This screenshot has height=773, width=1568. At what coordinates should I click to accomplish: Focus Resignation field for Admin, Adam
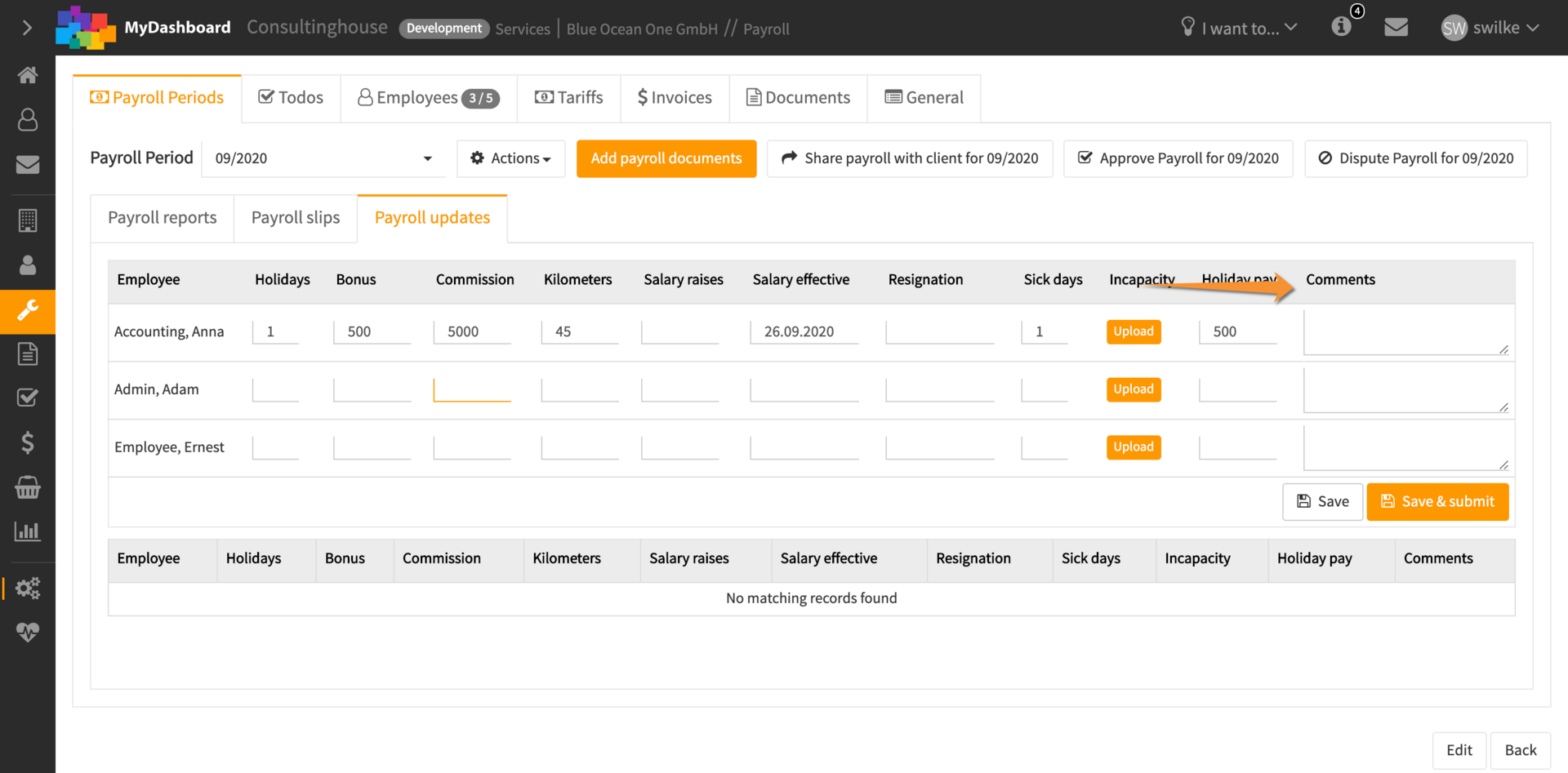coord(940,389)
